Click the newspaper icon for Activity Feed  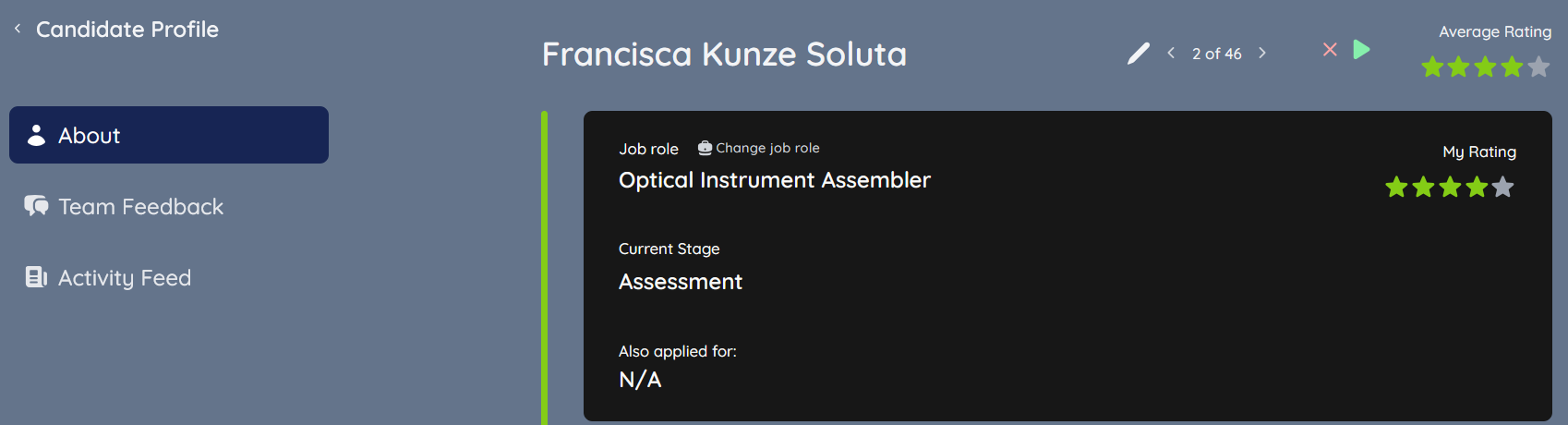point(36,277)
